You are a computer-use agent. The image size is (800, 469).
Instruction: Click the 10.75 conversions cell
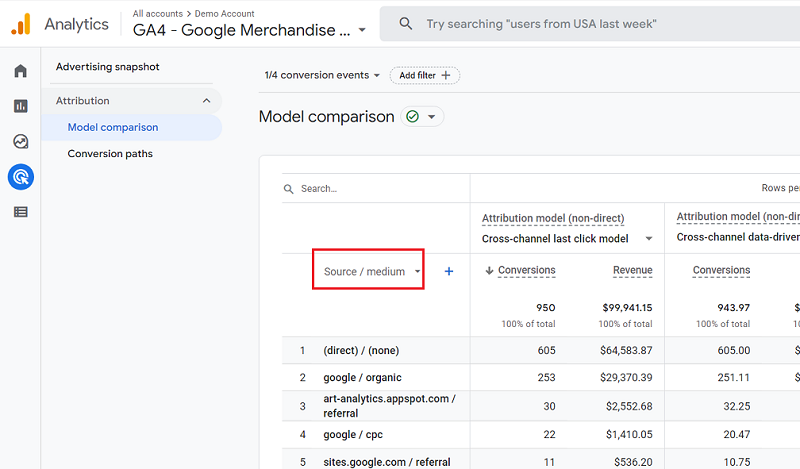tap(737, 462)
